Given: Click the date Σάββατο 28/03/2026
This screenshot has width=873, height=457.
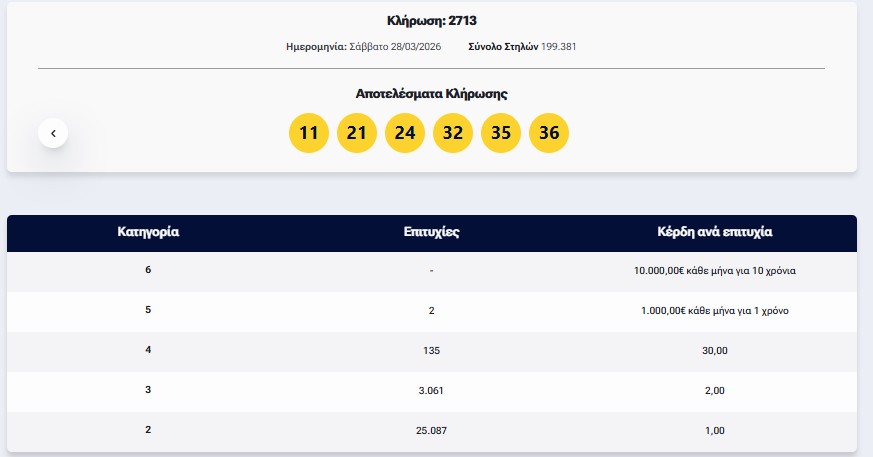Looking at the screenshot, I should pyautogui.click(x=395, y=47).
